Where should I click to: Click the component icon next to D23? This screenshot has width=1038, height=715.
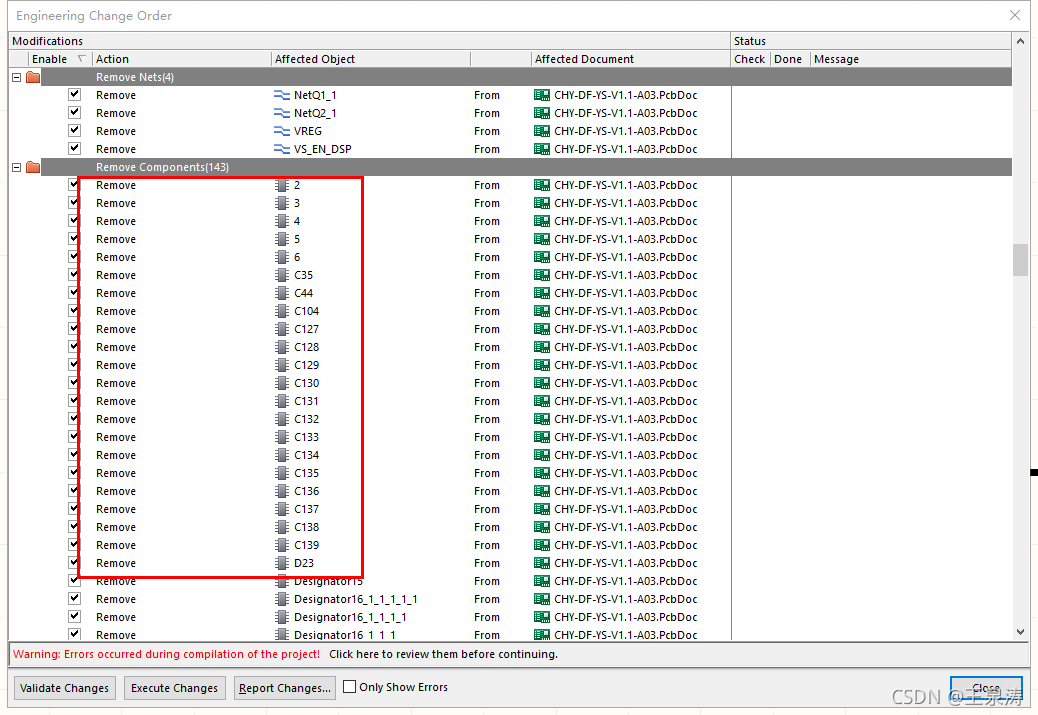(x=281, y=563)
